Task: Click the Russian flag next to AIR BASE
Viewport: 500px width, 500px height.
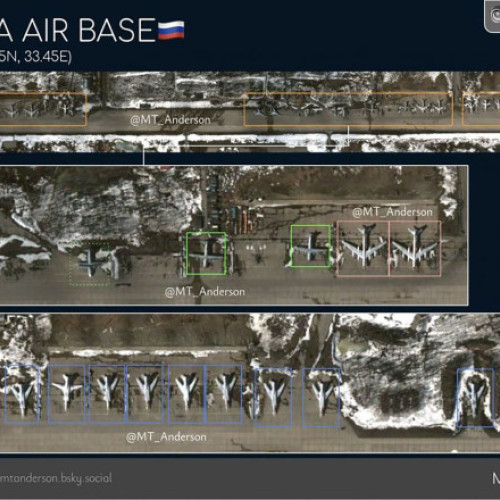Action: [x=171, y=30]
